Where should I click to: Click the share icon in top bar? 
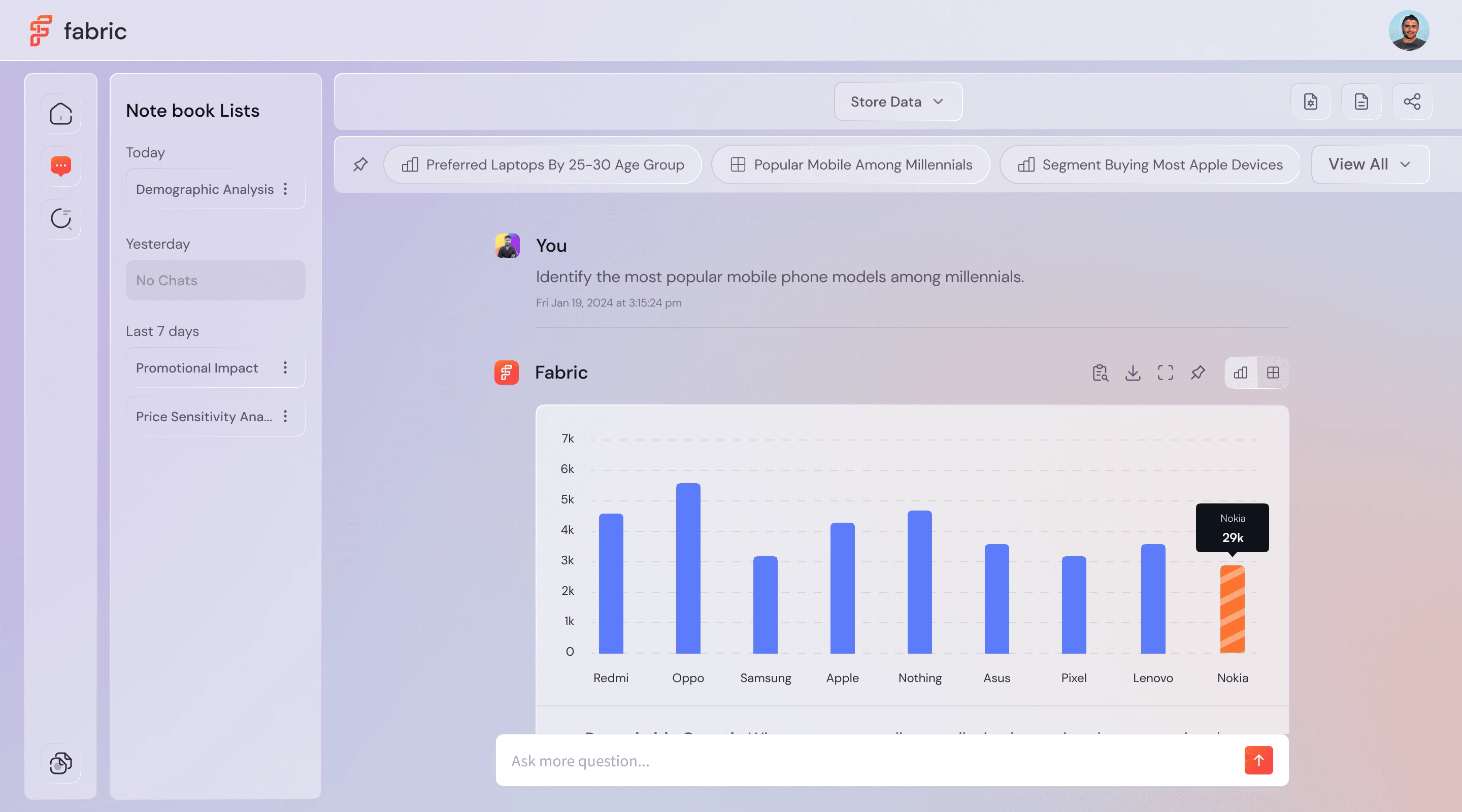pyautogui.click(x=1411, y=101)
